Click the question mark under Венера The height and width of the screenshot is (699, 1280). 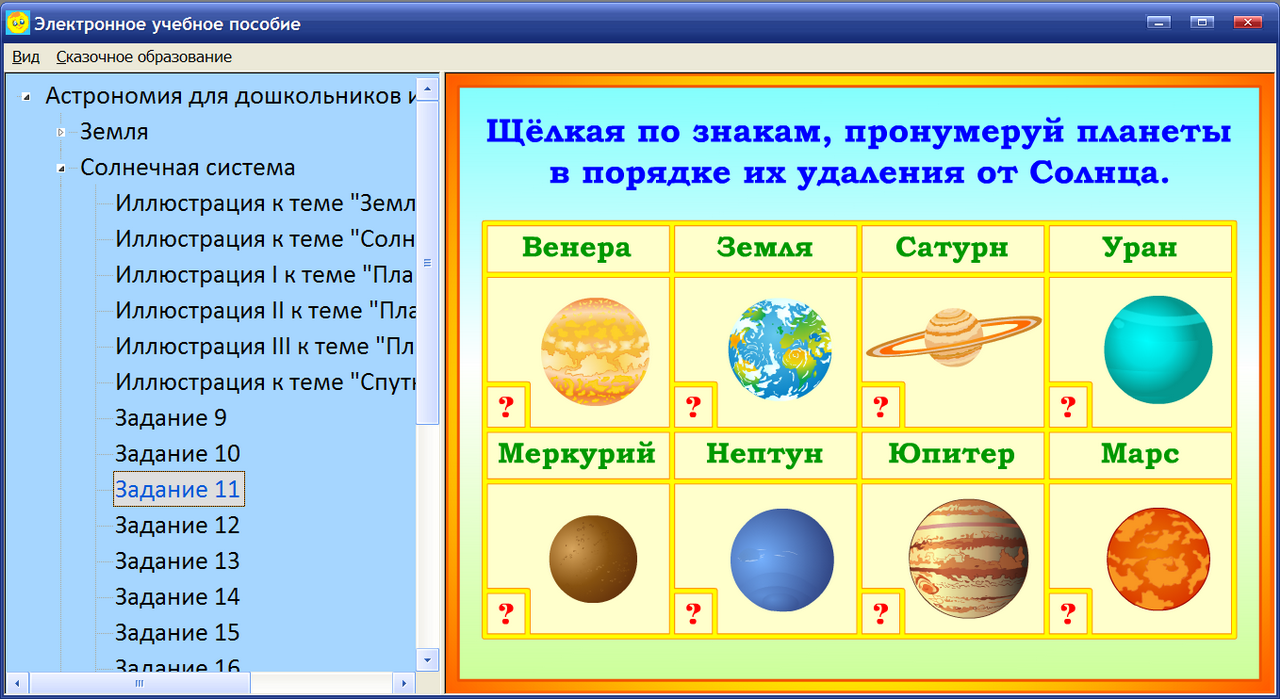coord(505,406)
